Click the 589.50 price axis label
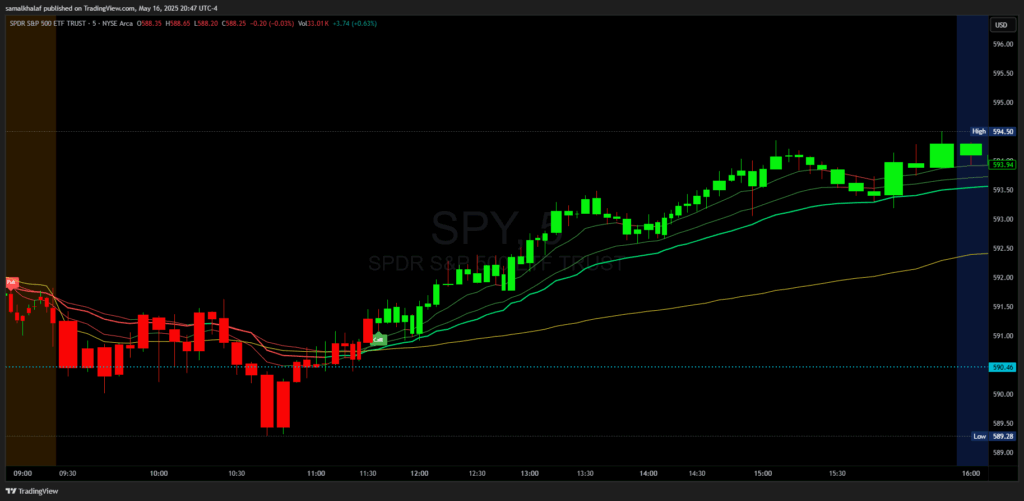The image size is (1024, 501). 1002,424
